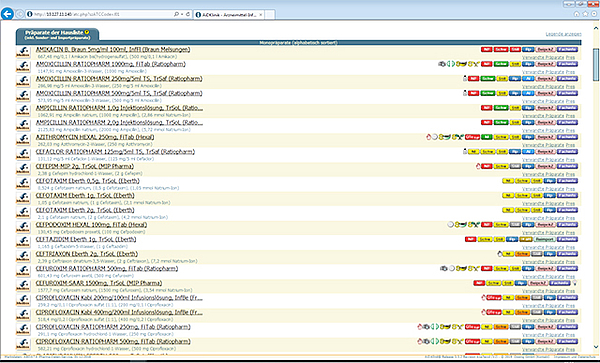The width and height of the screenshot is (600, 363).
Task: Click Verwandte Präparate link under CEFTAZIDIM row
Action: coord(543,247)
